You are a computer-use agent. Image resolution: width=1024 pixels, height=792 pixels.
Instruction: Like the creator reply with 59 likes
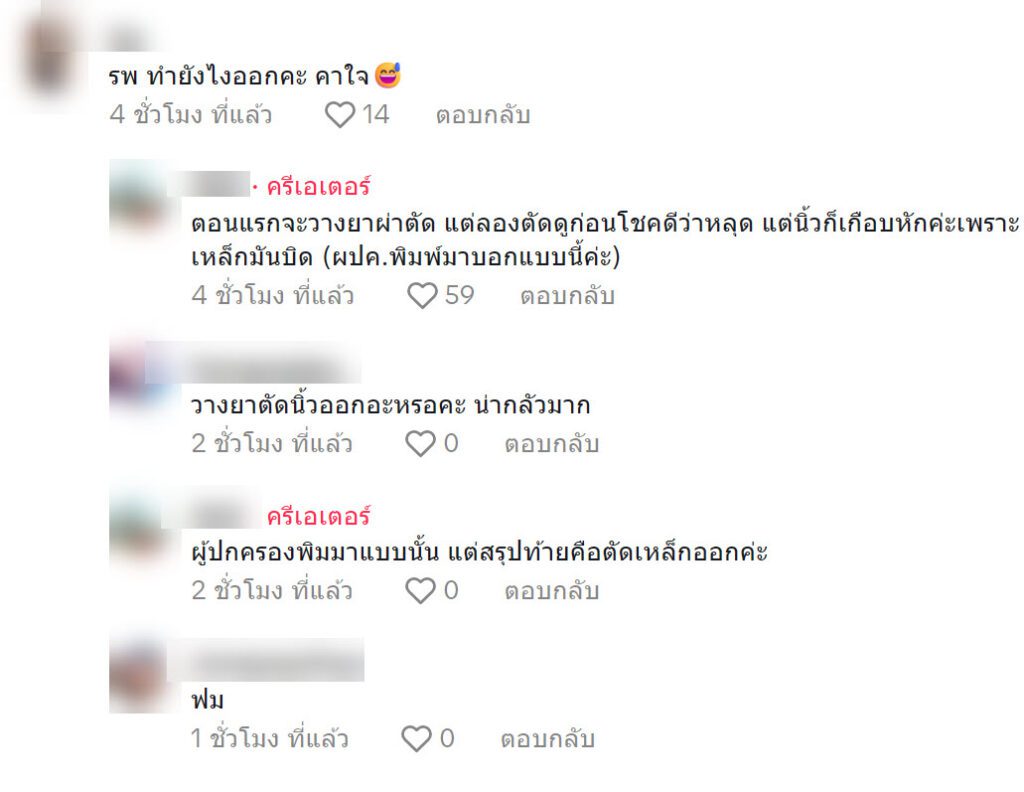[423, 296]
